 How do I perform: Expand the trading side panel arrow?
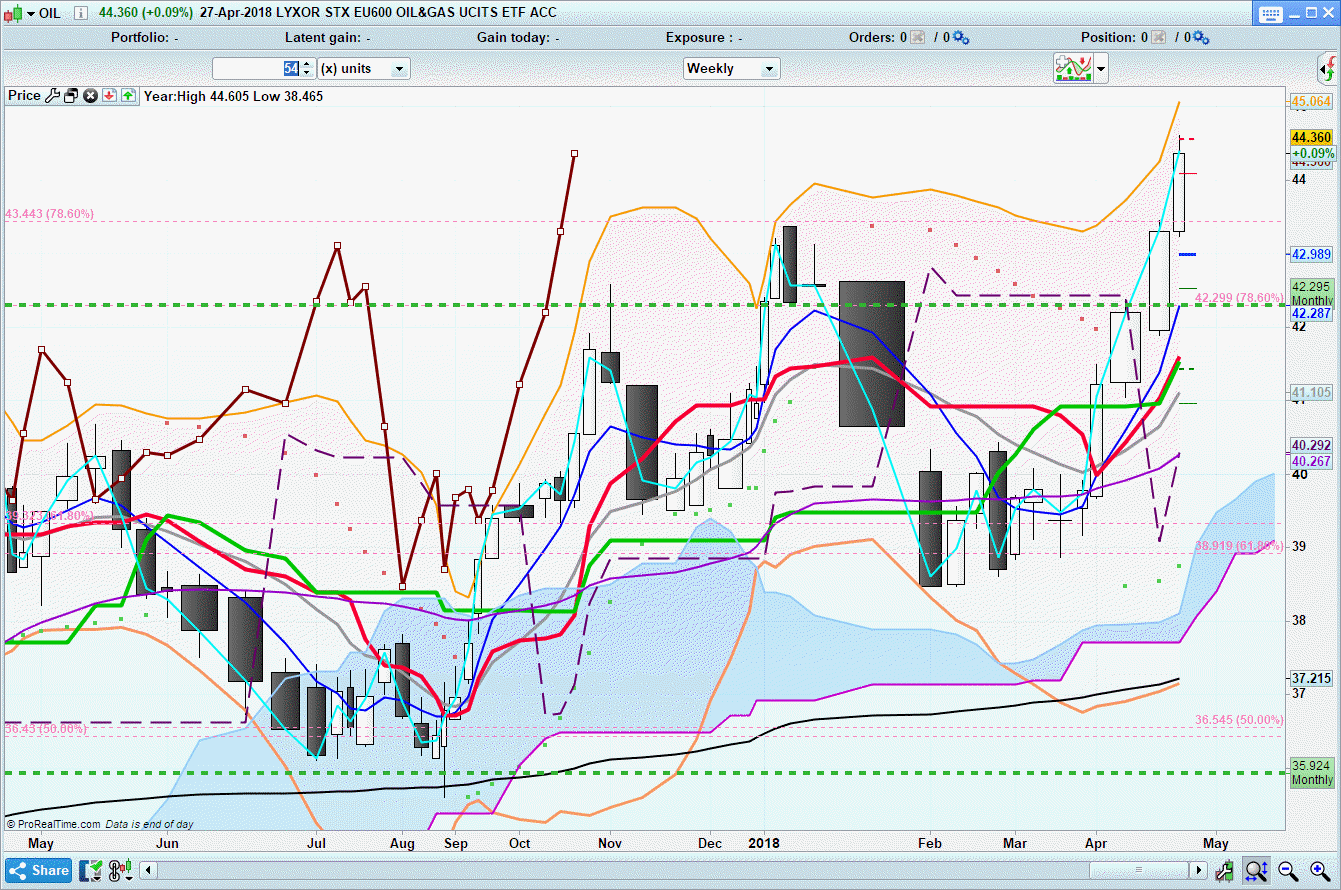[x=1328, y=69]
